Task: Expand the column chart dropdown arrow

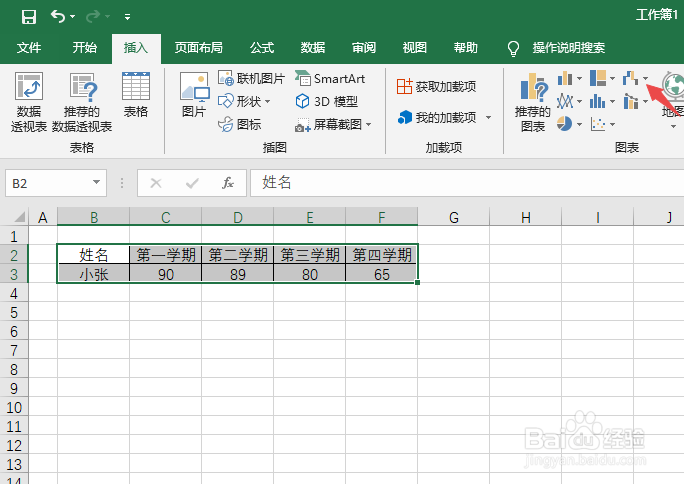Action: point(579,79)
